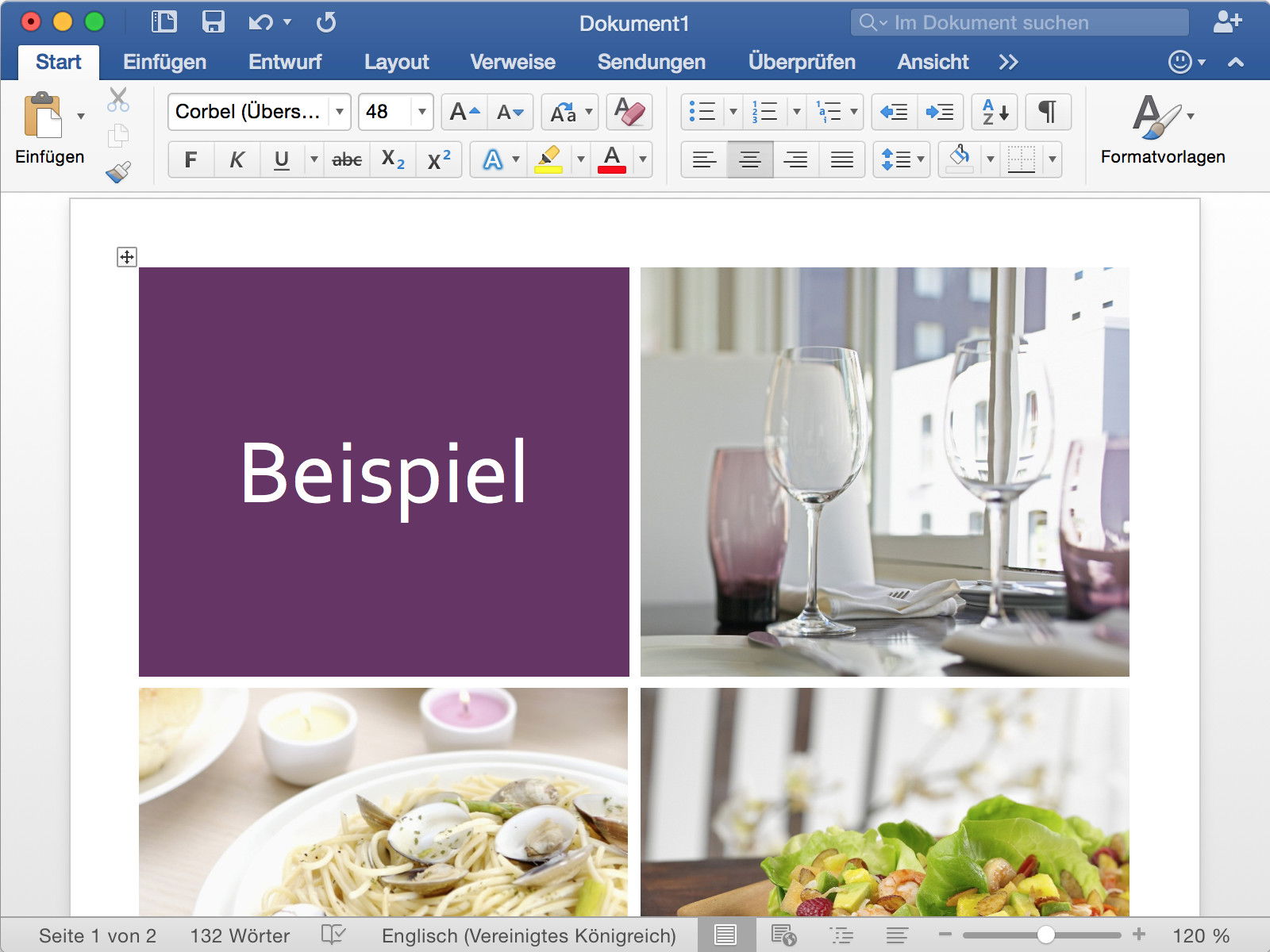Click the Englisch (Vereinigtes Königreich) language
The image size is (1270, 952).
pyautogui.click(x=529, y=935)
